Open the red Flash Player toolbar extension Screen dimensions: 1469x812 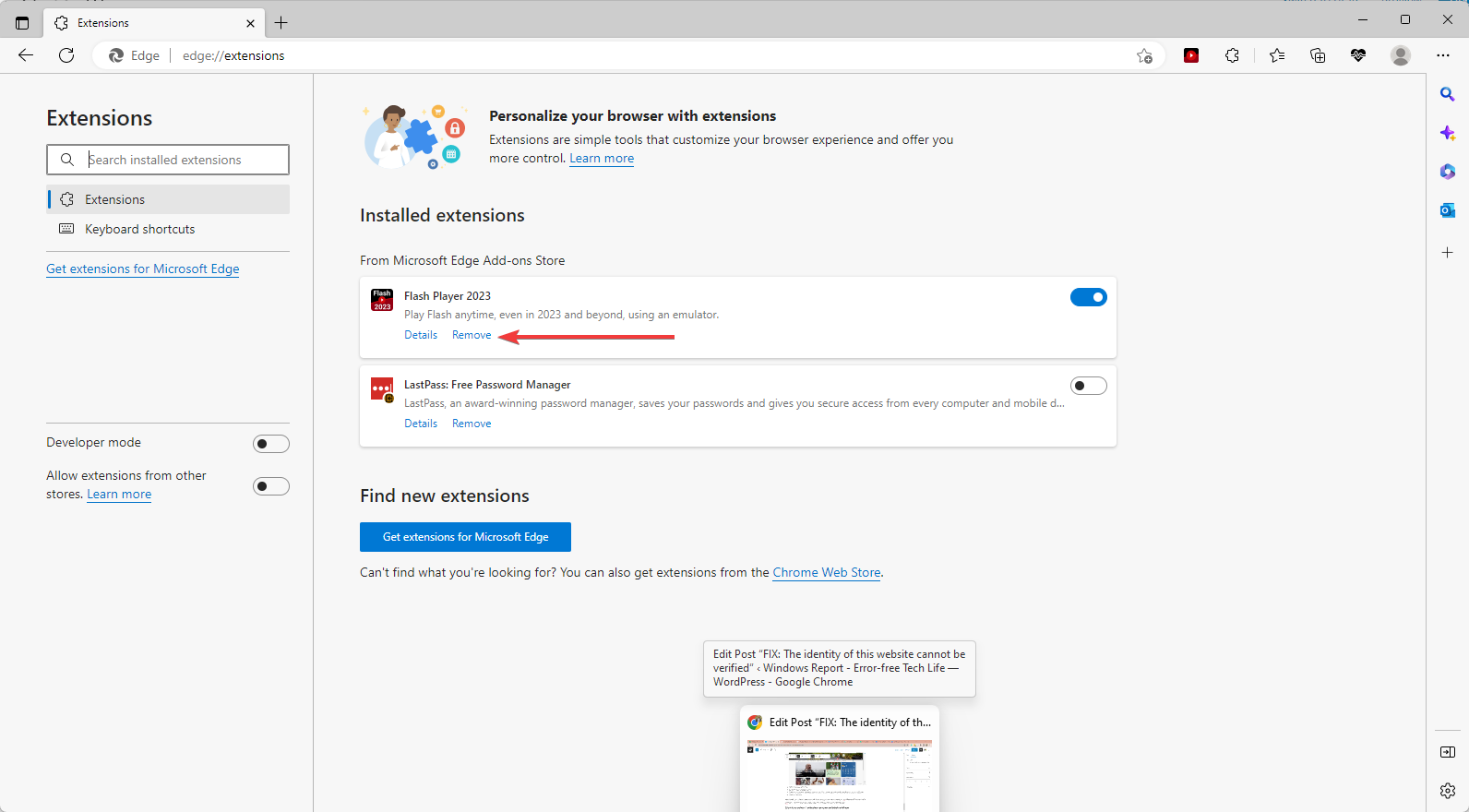(x=1191, y=55)
